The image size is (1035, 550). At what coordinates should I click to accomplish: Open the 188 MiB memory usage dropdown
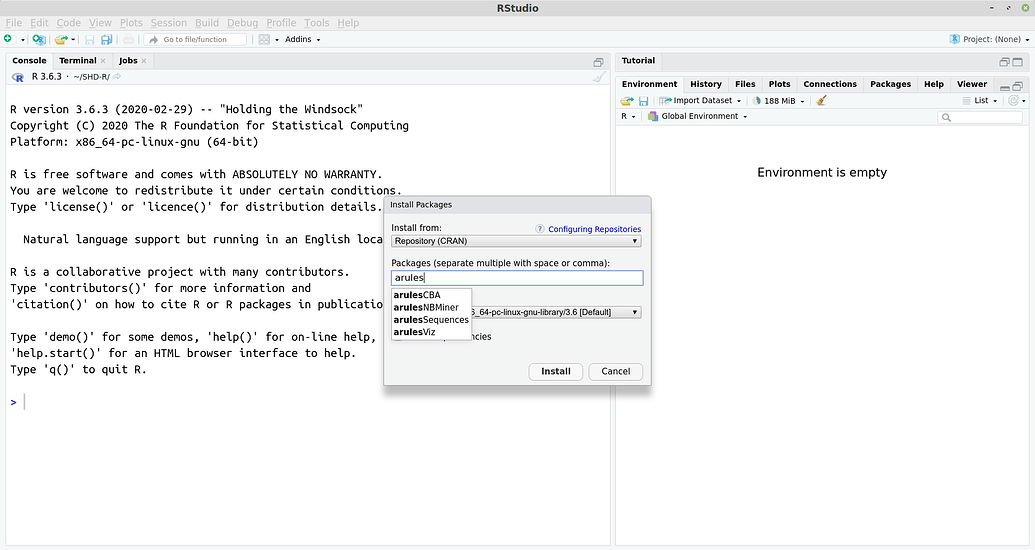[x=779, y=101]
